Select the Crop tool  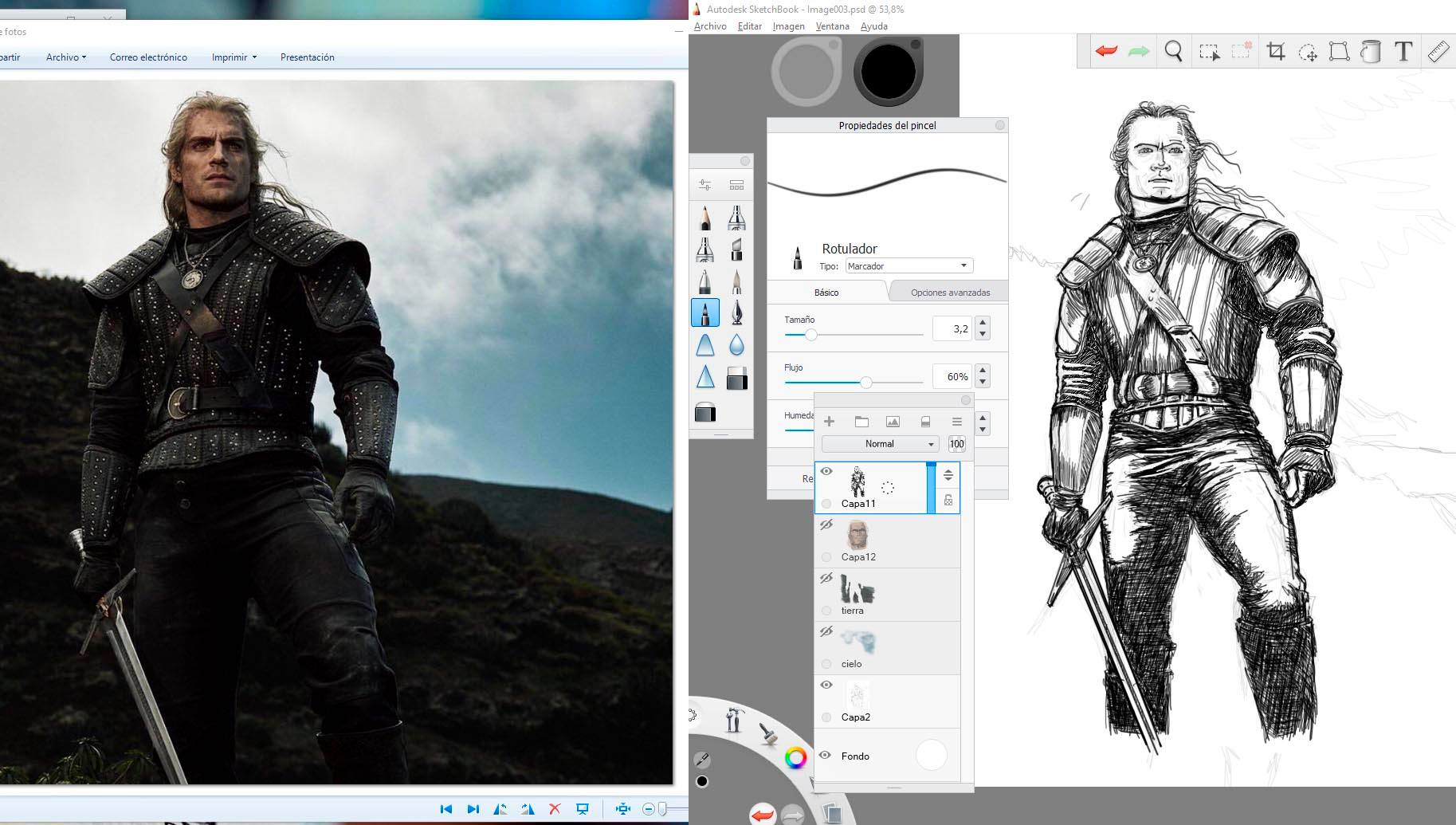click(1276, 52)
